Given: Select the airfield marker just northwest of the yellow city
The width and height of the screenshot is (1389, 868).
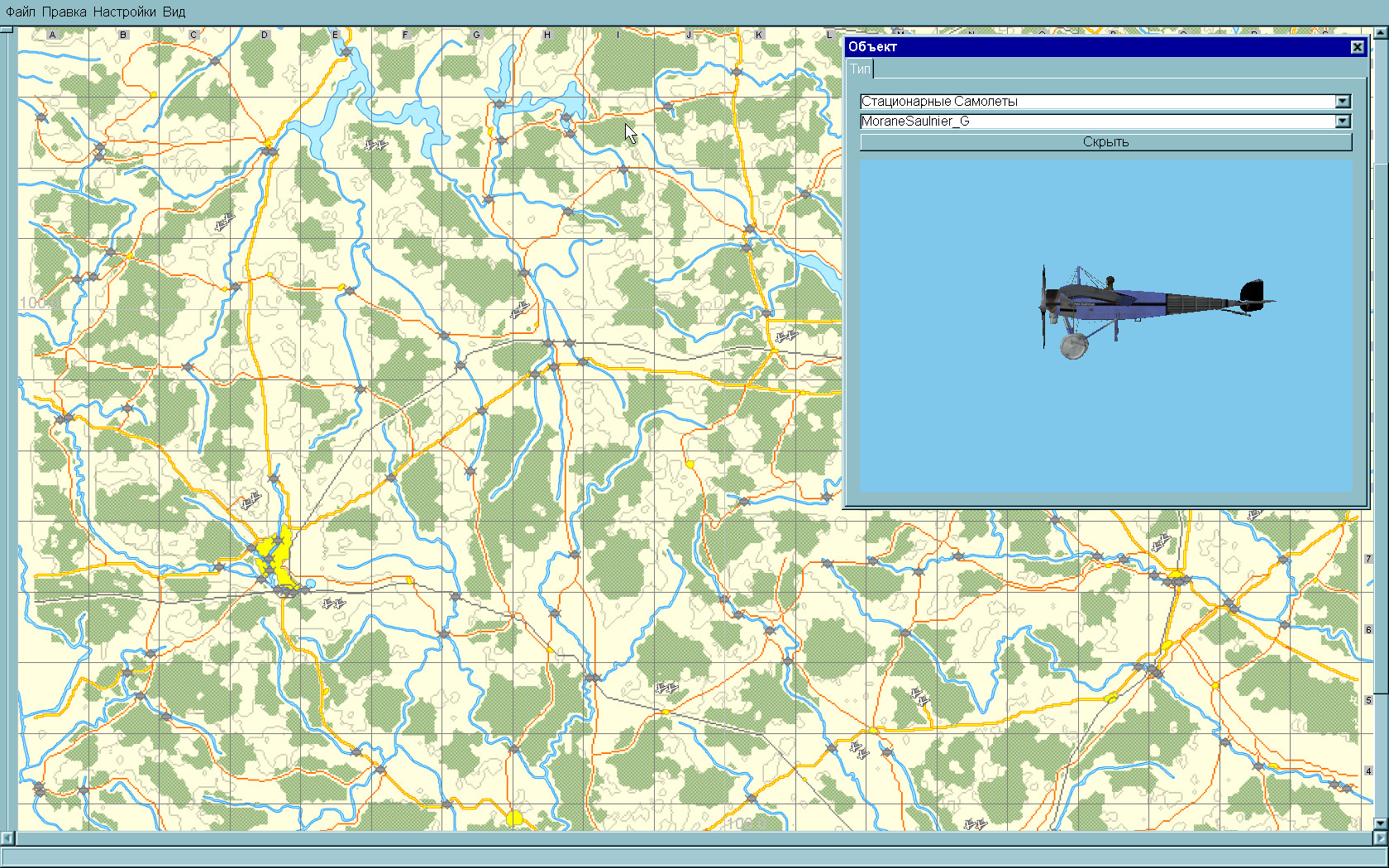Looking at the screenshot, I should pyautogui.click(x=250, y=501).
